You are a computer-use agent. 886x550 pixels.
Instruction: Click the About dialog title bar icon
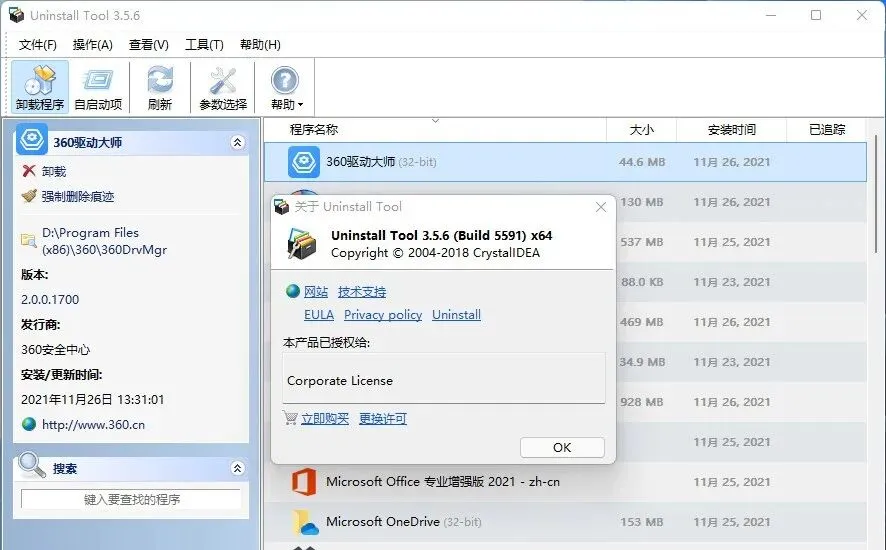pos(281,207)
